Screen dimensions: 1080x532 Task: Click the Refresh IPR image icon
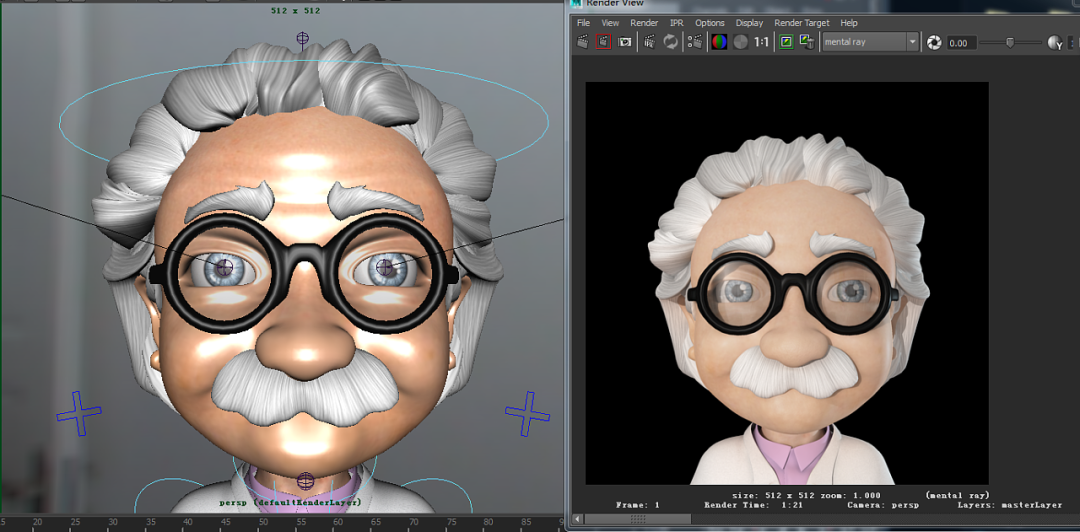pyautogui.click(x=670, y=42)
